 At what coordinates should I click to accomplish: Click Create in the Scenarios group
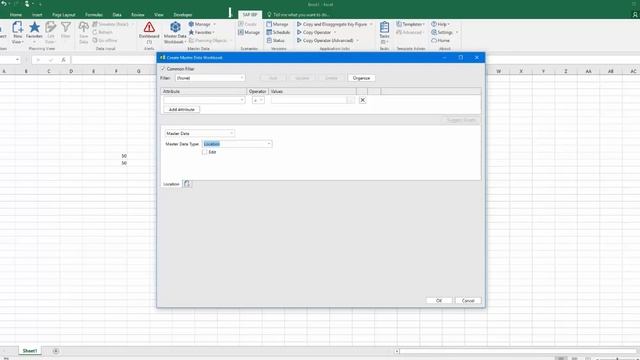tap(247, 24)
